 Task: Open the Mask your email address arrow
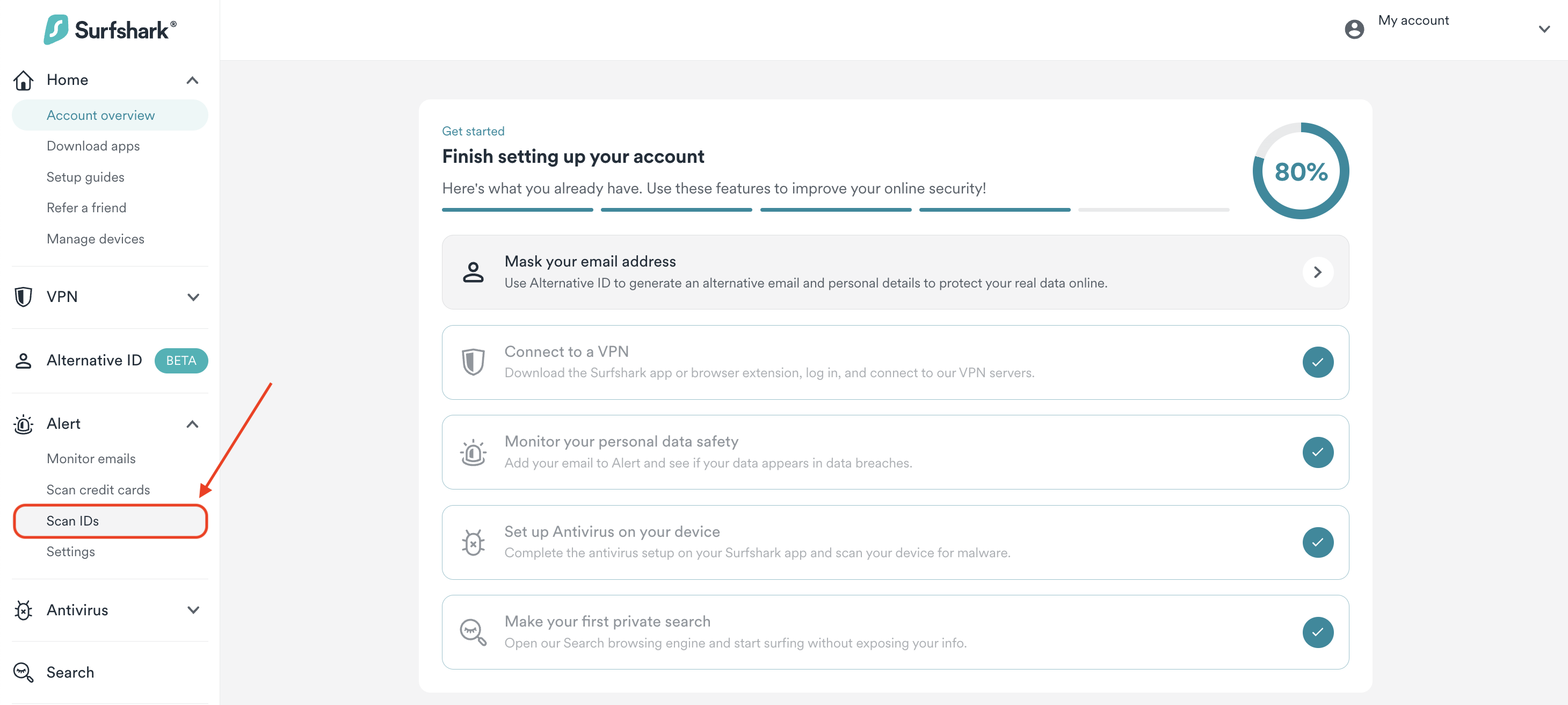point(1317,272)
